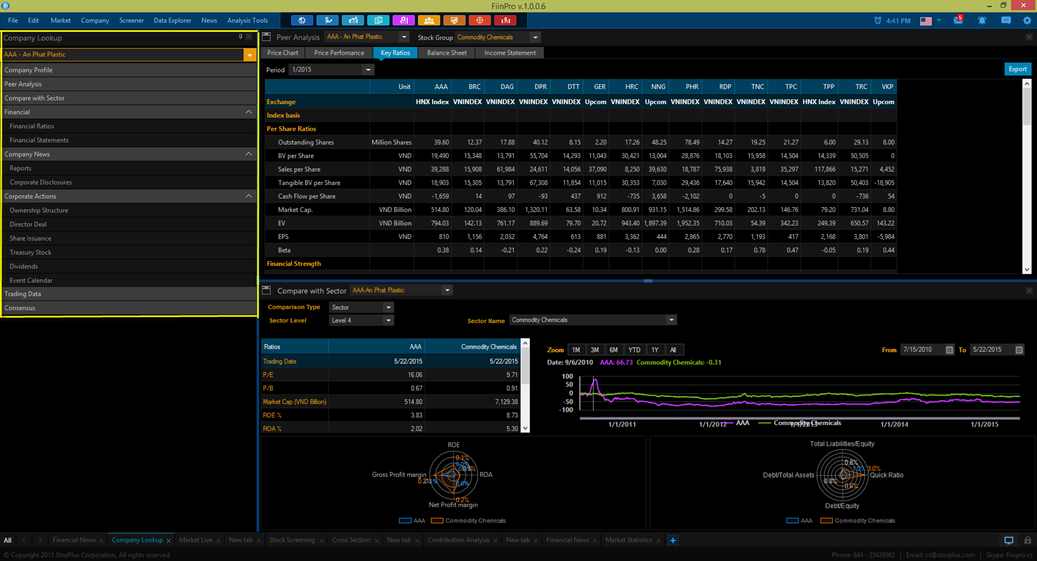The image size is (1037, 561).
Task: Click the down arrow in ratios comparison list
Action: pos(525,428)
